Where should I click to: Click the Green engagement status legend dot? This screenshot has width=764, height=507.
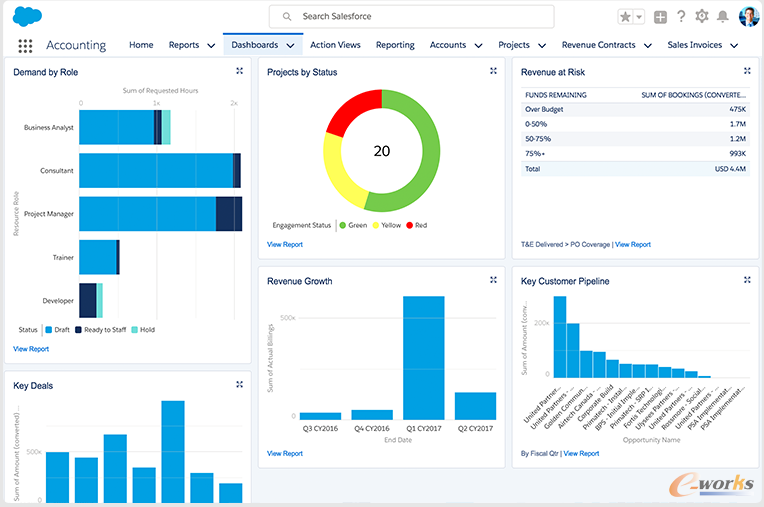click(343, 225)
